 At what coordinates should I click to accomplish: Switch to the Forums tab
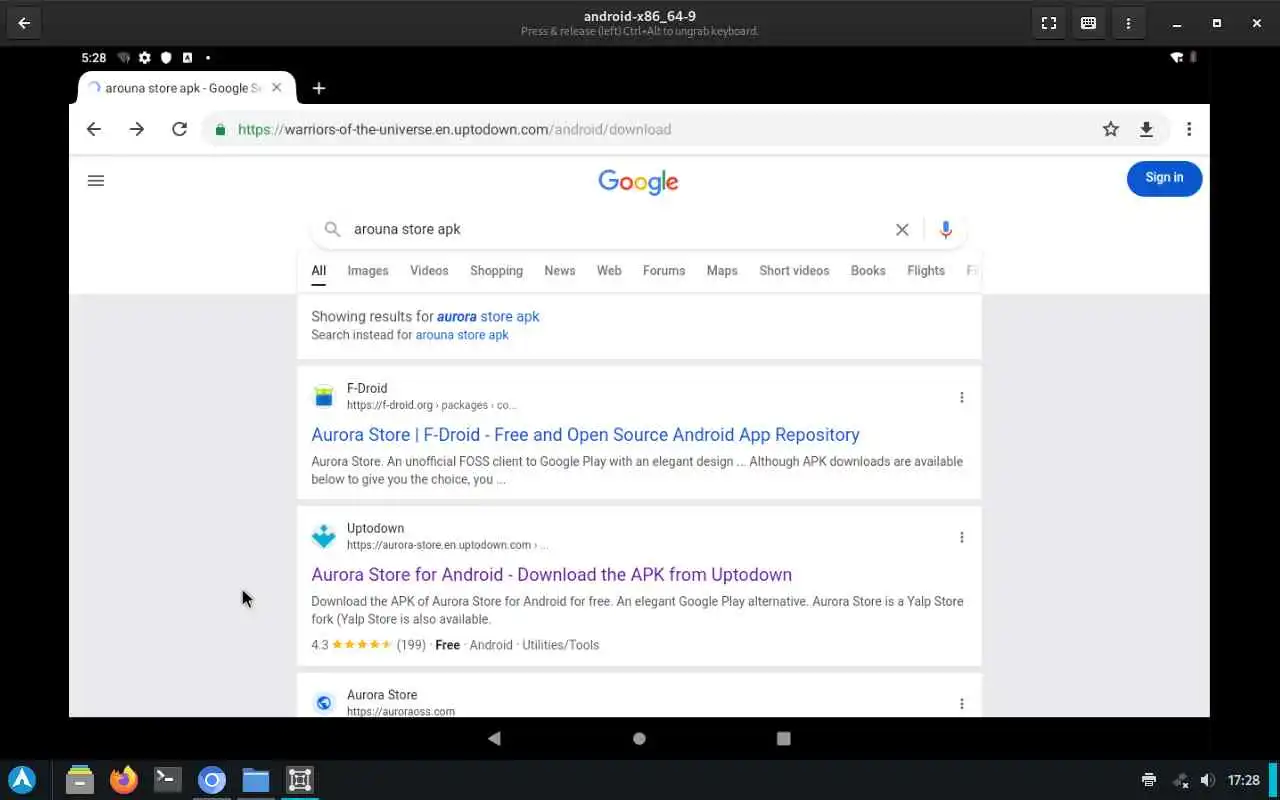[664, 271]
